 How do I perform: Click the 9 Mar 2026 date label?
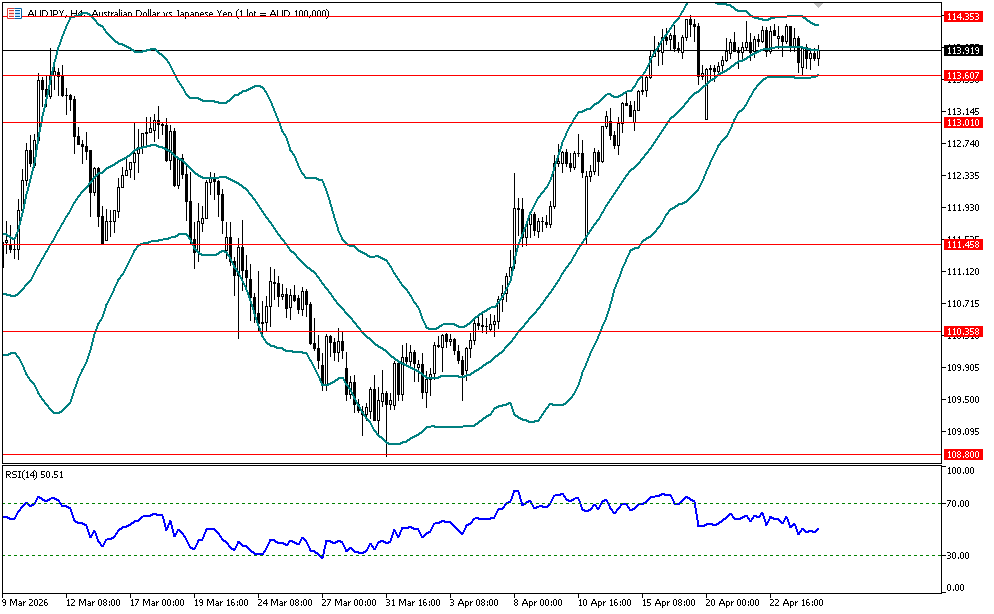pos(28,603)
